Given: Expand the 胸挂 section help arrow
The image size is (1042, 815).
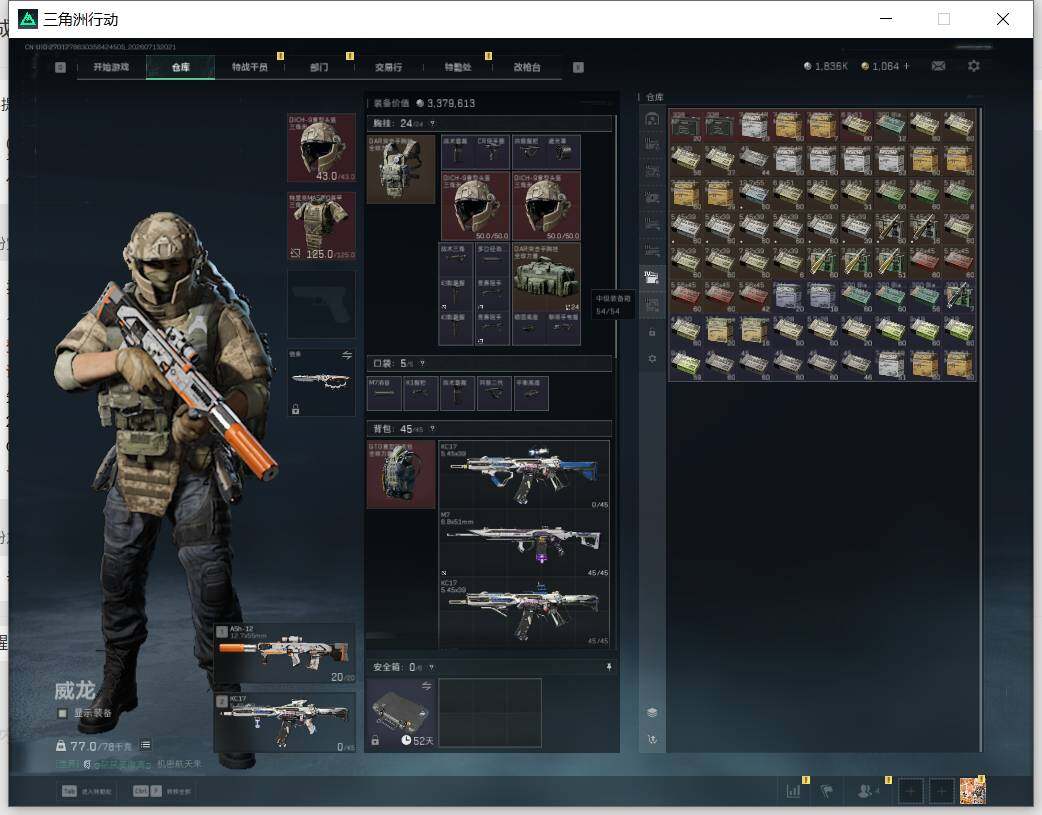Looking at the screenshot, I should coord(432,124).
